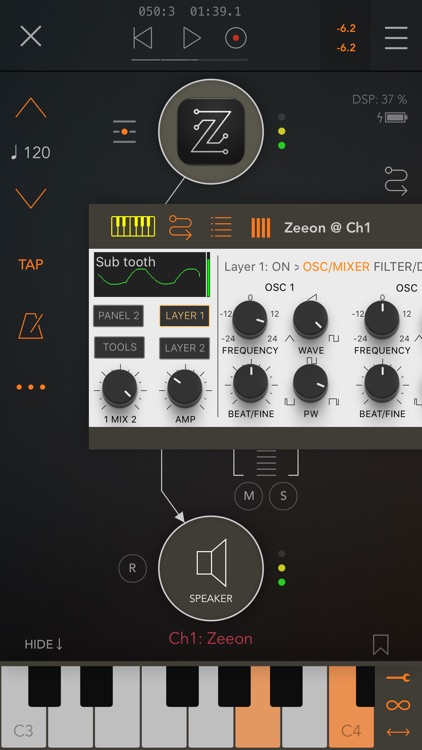The height and width of the screenshot is (750, 422).
Task: Toggle the metronome icon
Action: coord(31,326)
